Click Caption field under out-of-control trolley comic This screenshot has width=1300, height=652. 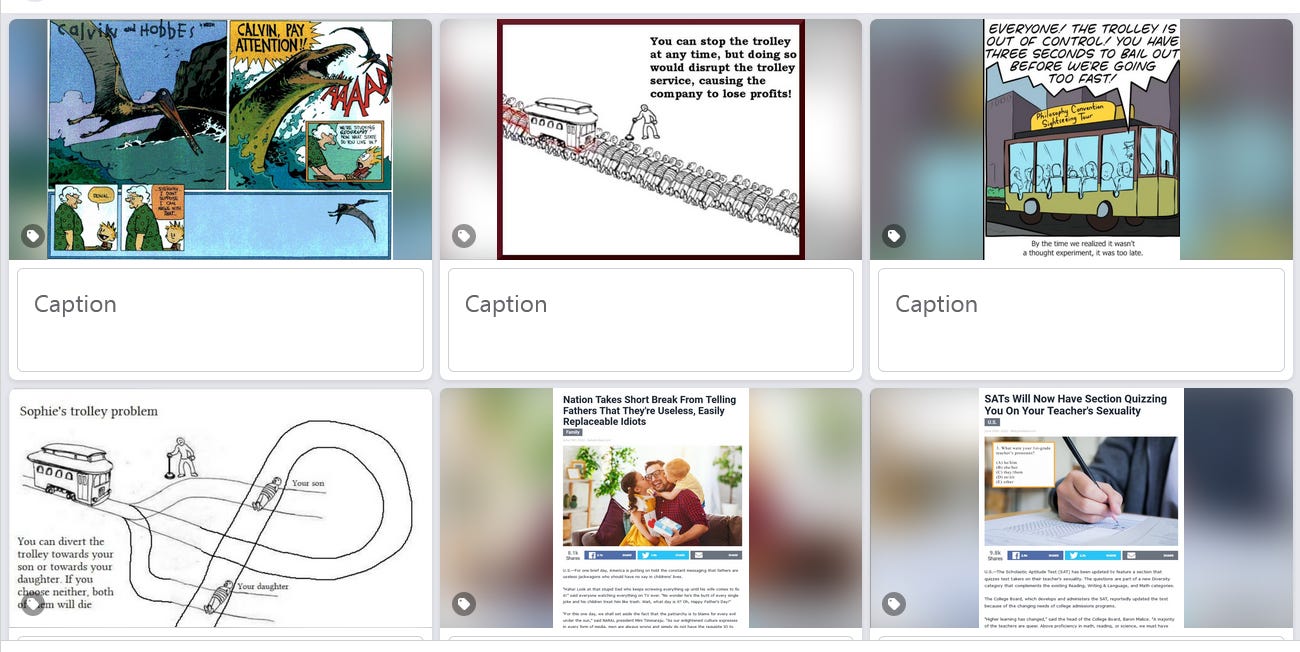[x=1081, y=320]
